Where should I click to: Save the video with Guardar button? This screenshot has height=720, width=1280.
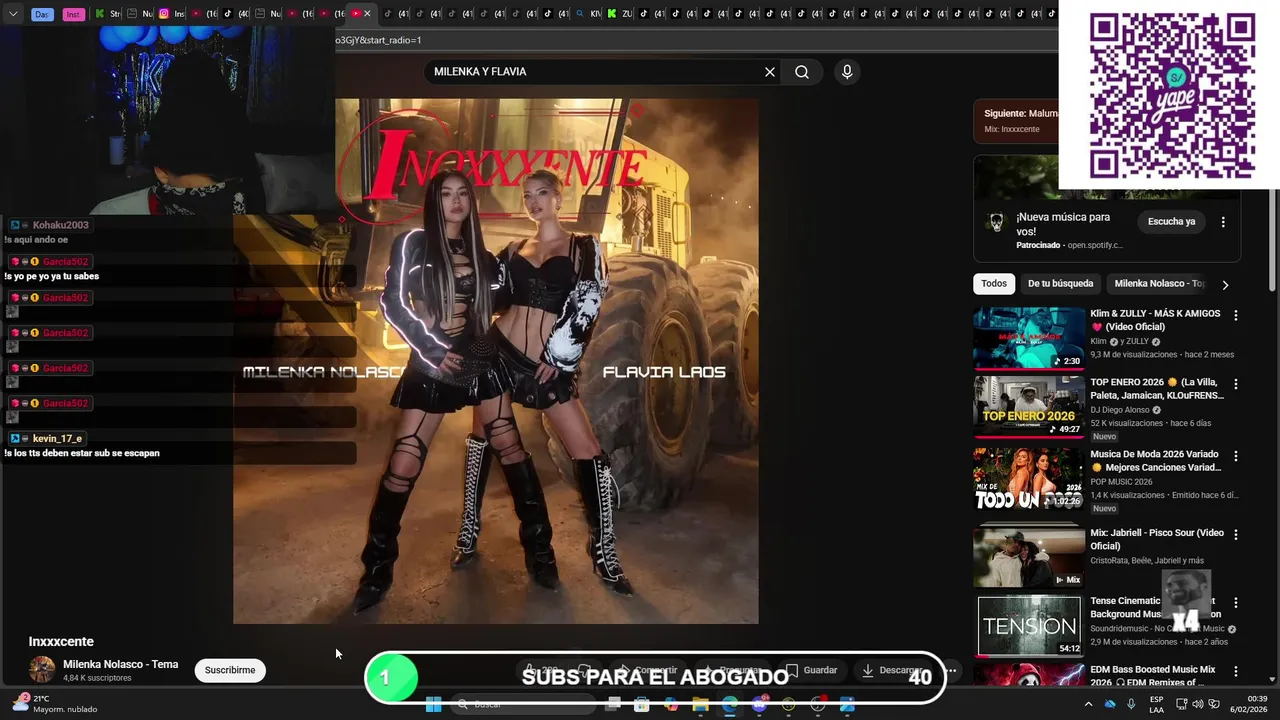coord(811,670)
